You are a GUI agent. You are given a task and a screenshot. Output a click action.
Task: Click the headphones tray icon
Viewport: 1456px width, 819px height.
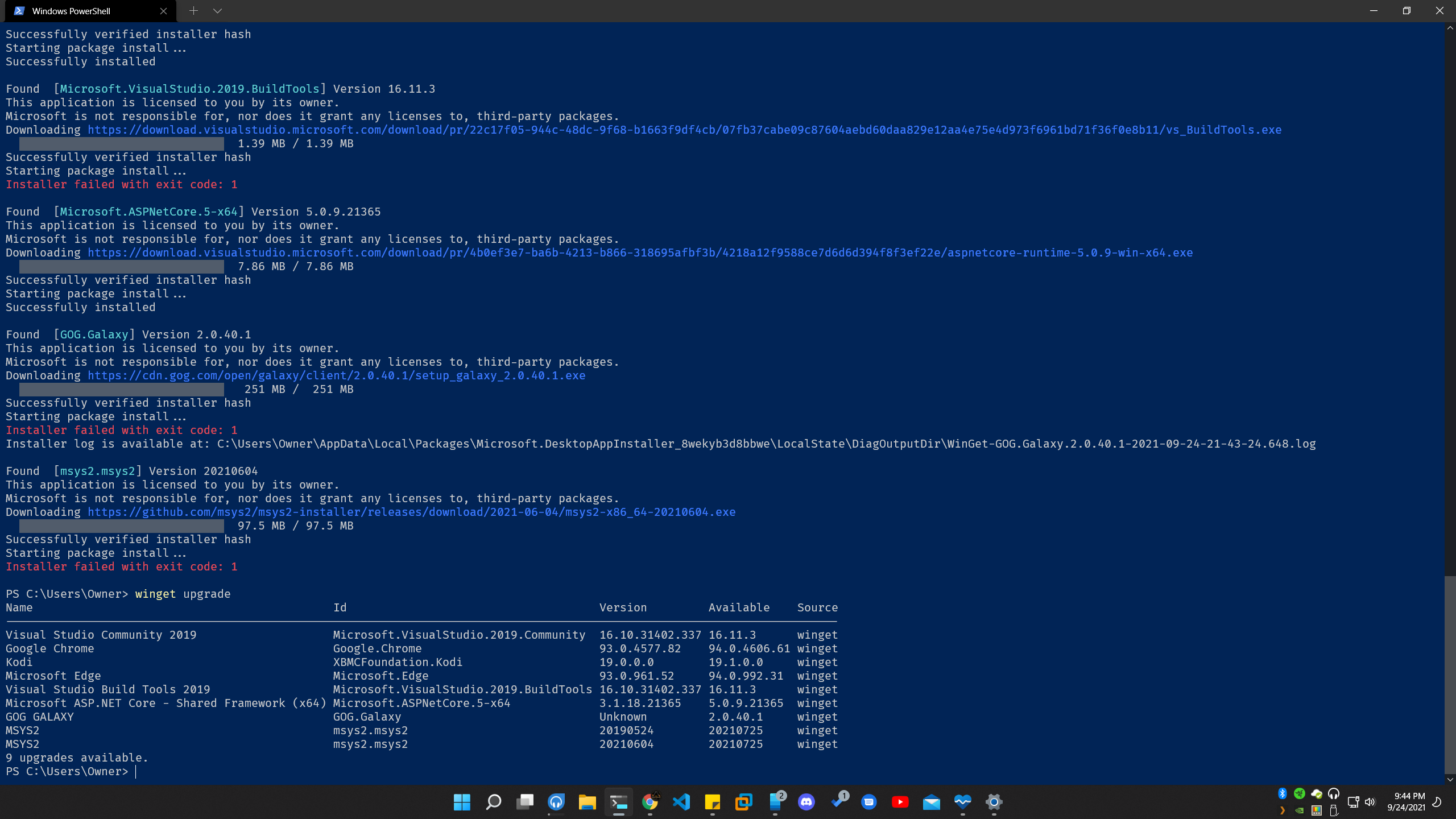[x=1334, y=793]
